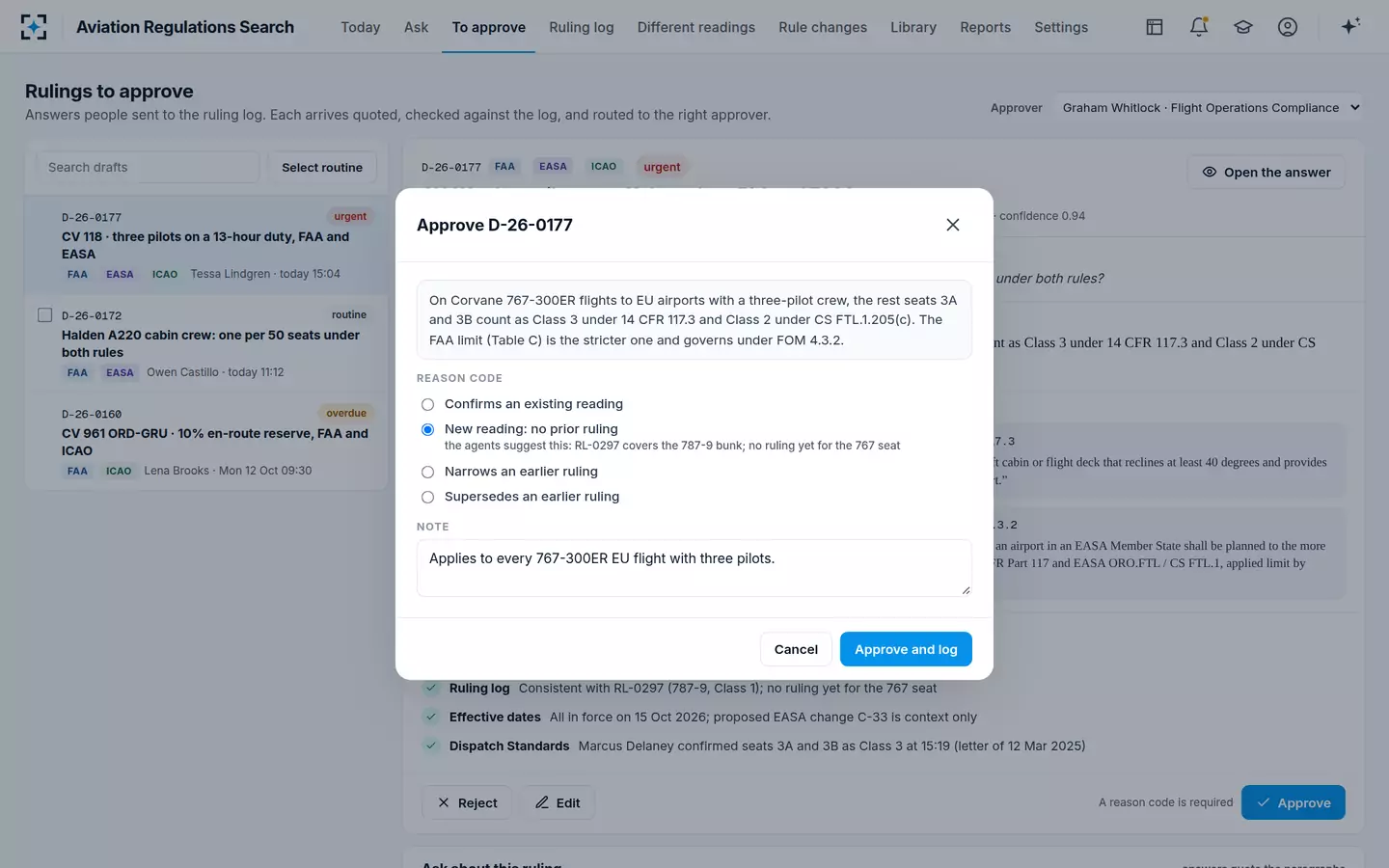Viewport: 1389px width, 868px height.
Task: Click the urgent tag next to D-26-0177 header
Action: (662, 167)
